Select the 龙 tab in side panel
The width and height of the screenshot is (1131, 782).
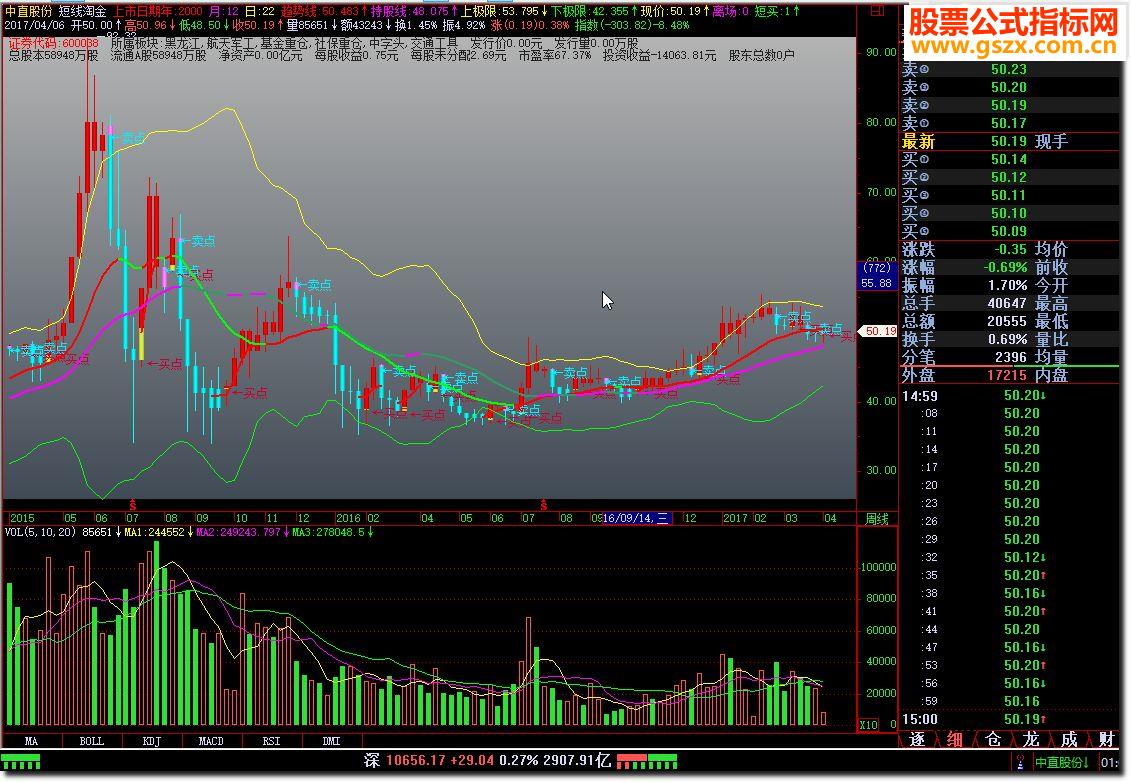[1031, 740]
